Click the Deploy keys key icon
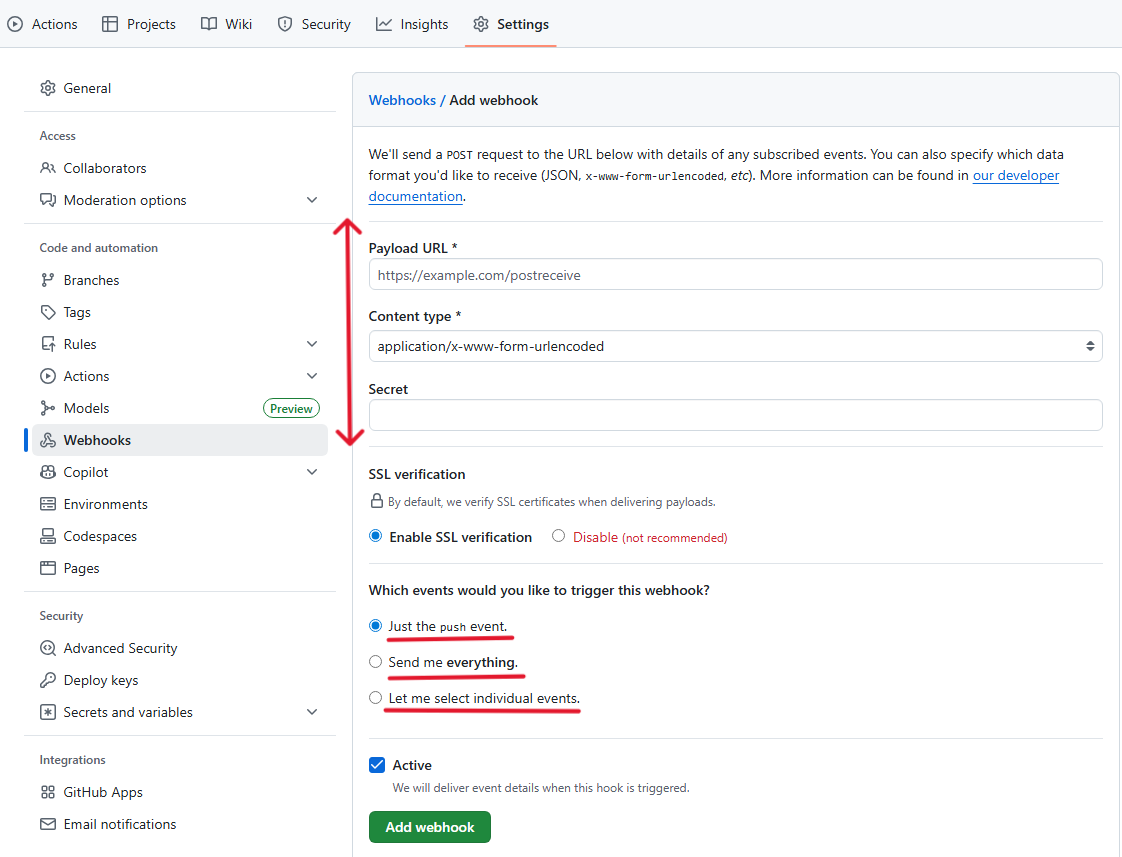 click(x=48, y=680)
